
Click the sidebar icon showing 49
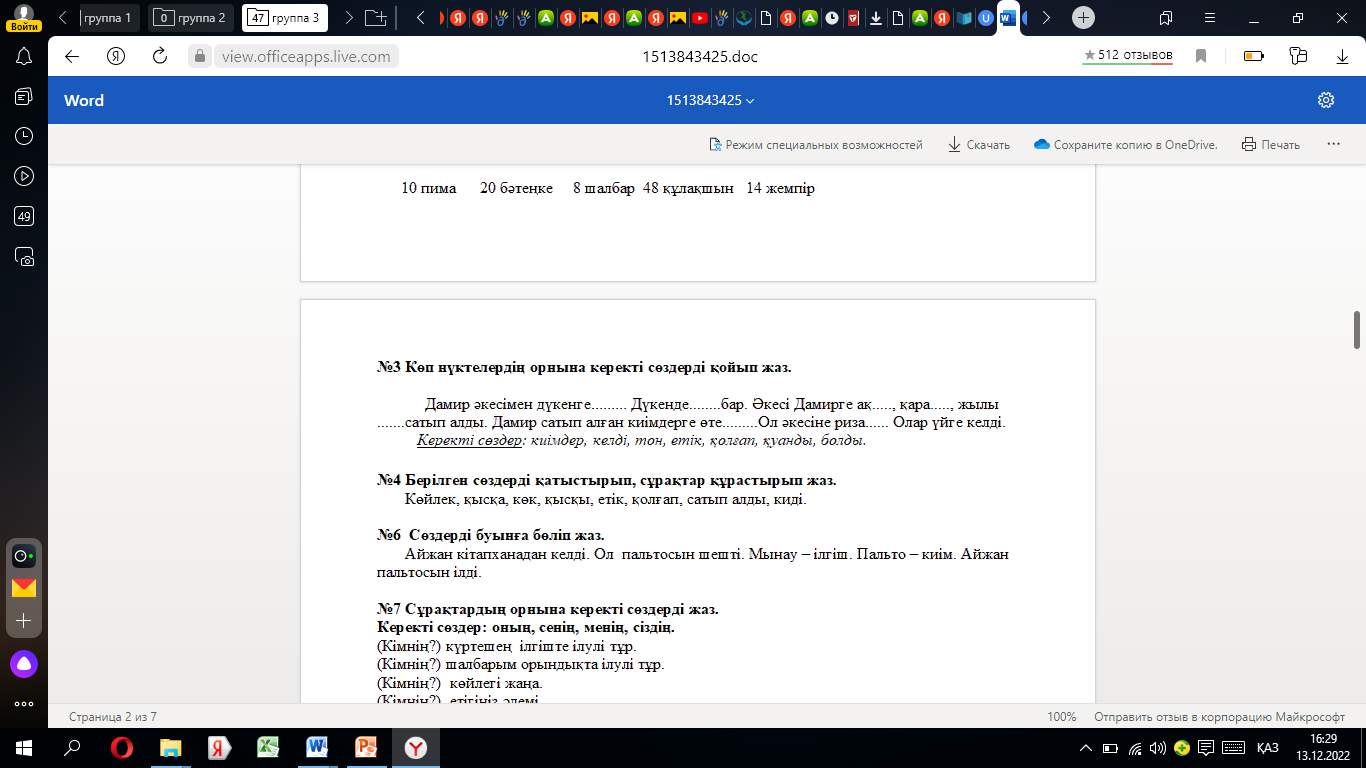click(x=24, y=216)
